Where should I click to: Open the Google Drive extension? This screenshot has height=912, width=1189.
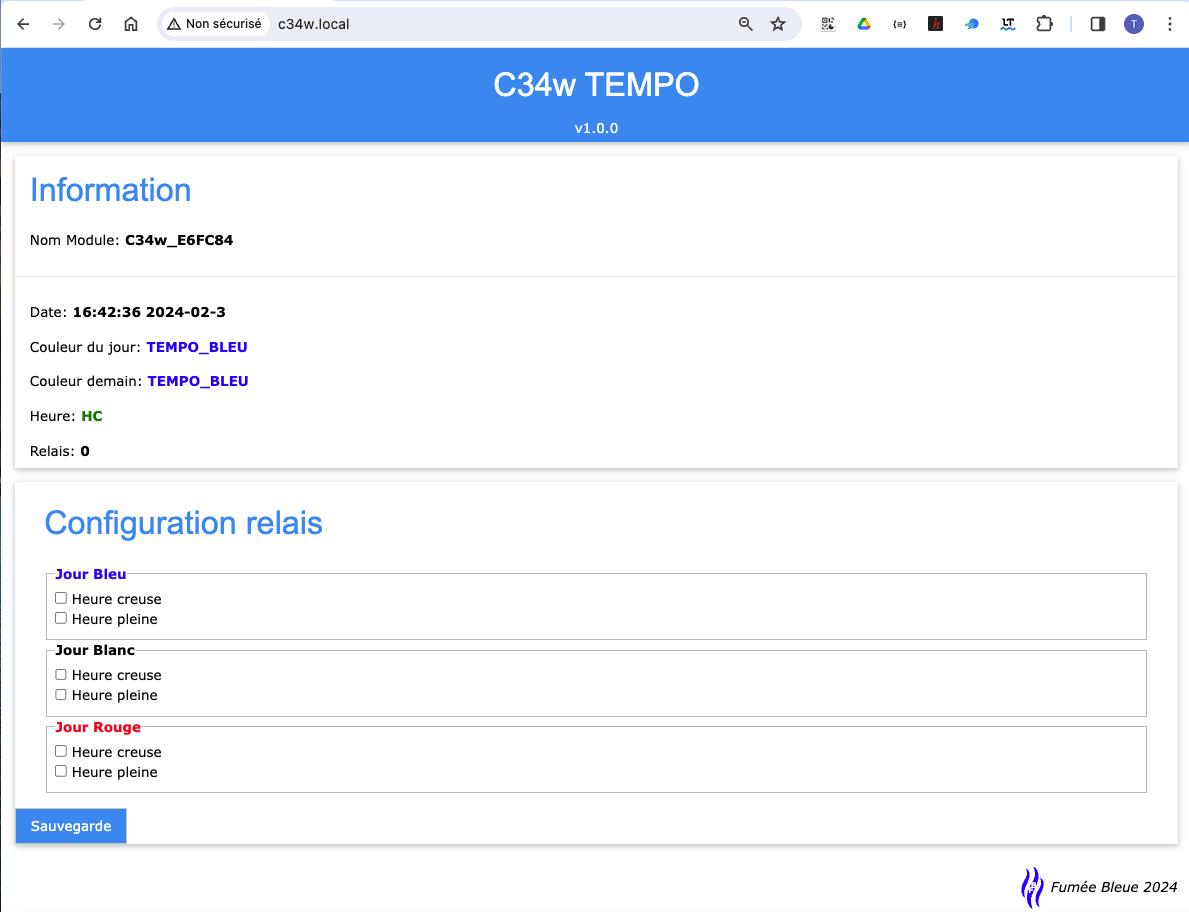coord(864,24)
